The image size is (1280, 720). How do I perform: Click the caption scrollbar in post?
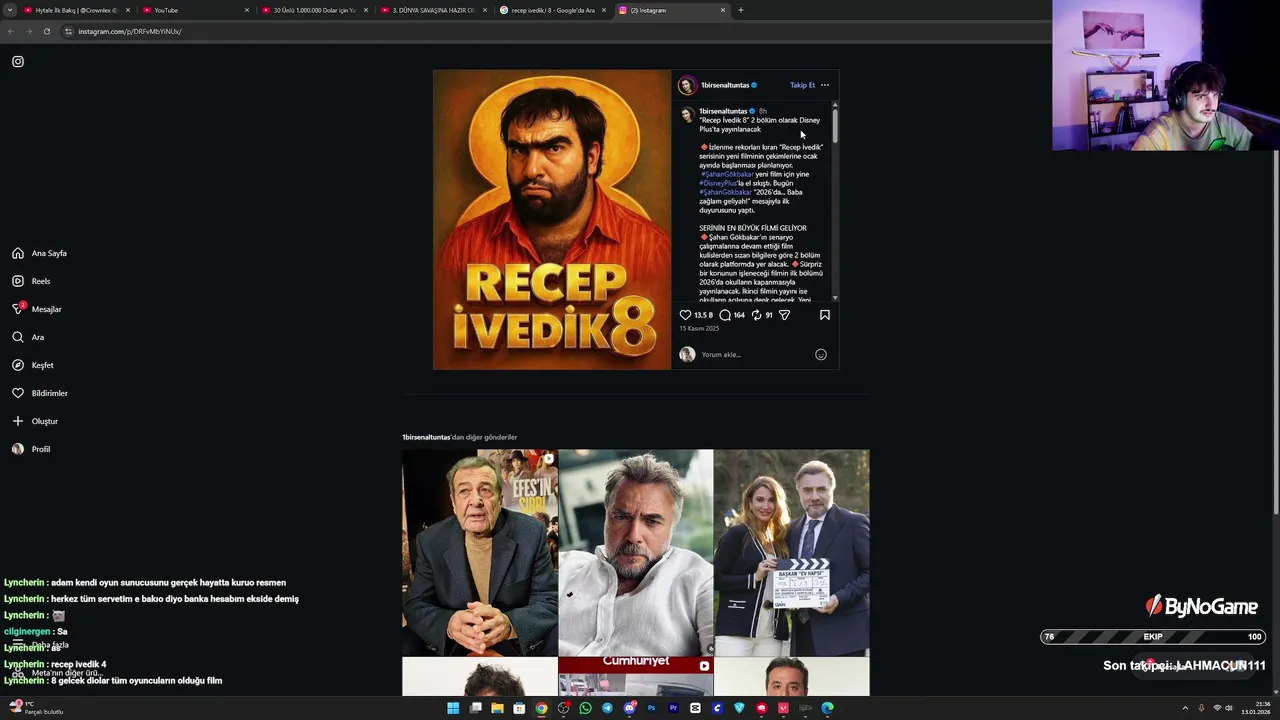(x=835, y=125)
